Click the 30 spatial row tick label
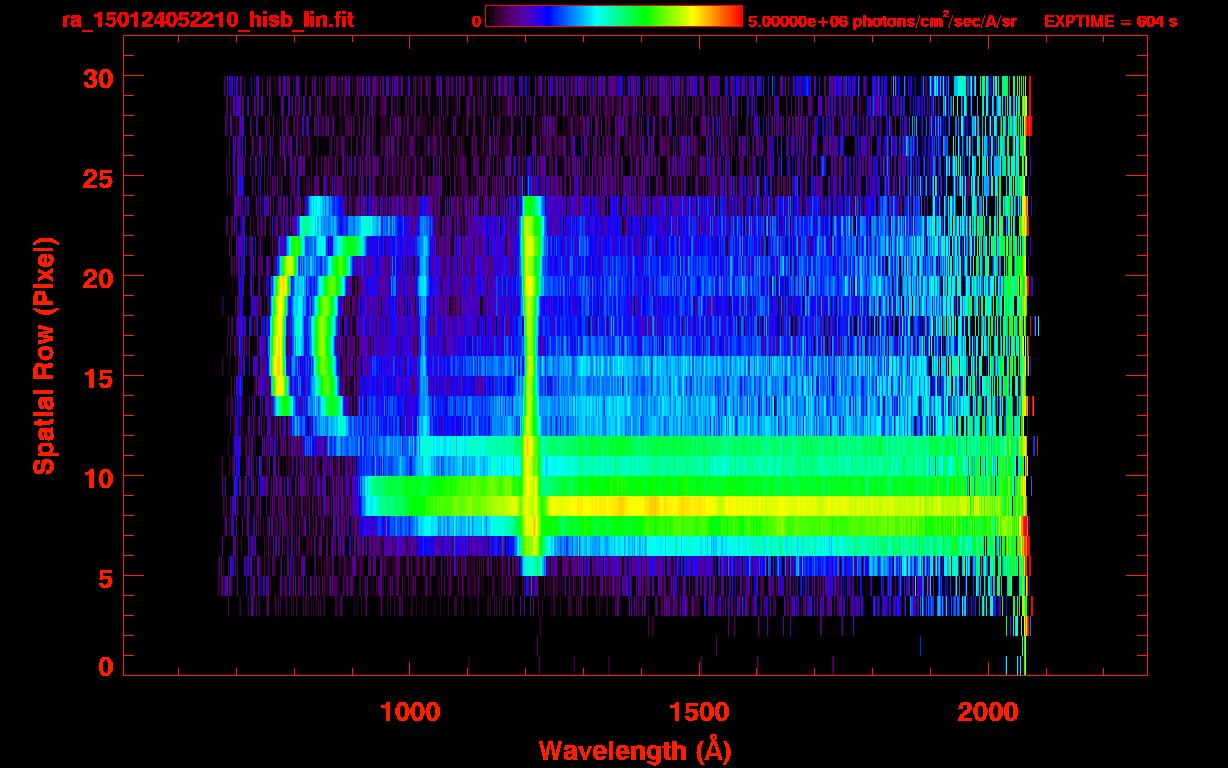This screenshot has height=768, width=1228. click(95, 77)
